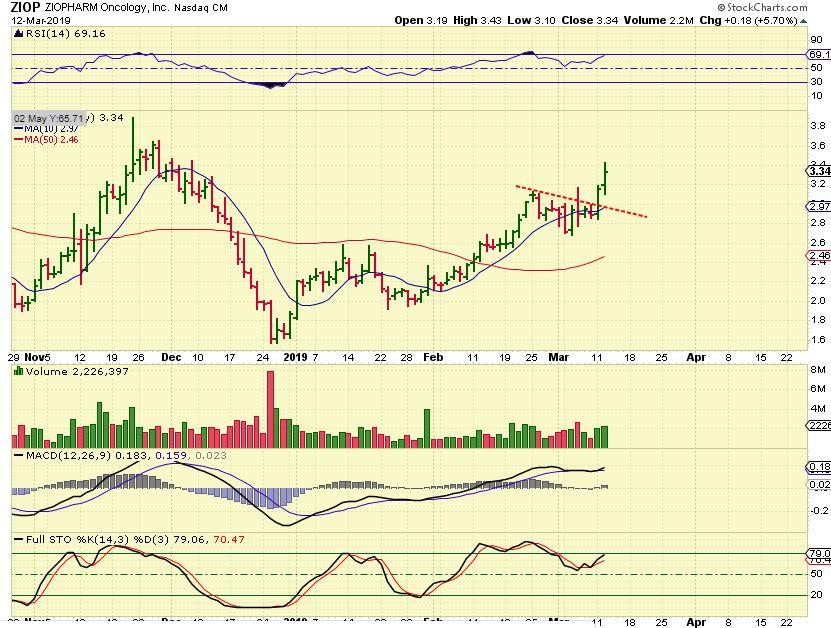The image size is (831, 628).
Task: Click the 2.46 moving average tag on right axis
Action: [817, 256]
